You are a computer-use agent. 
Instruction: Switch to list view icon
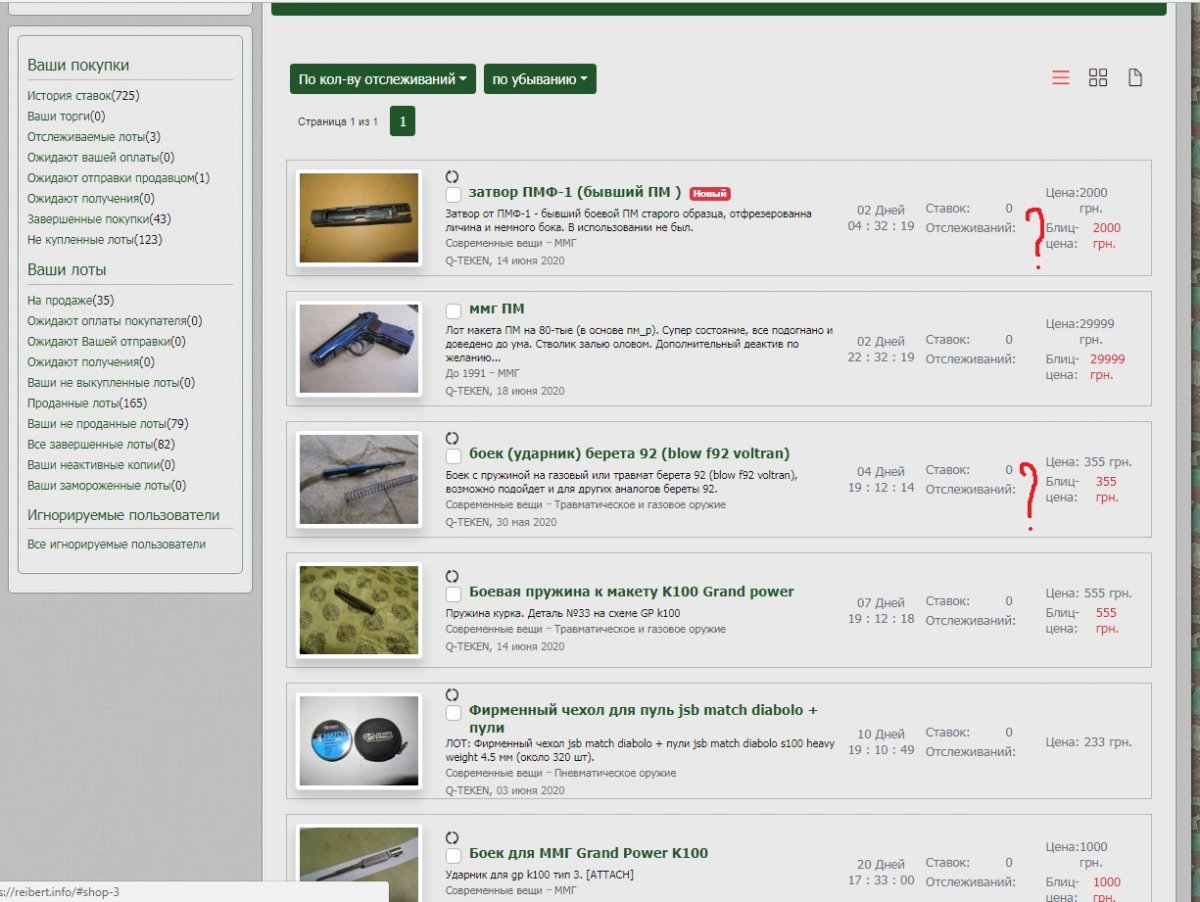[1061, 78]
